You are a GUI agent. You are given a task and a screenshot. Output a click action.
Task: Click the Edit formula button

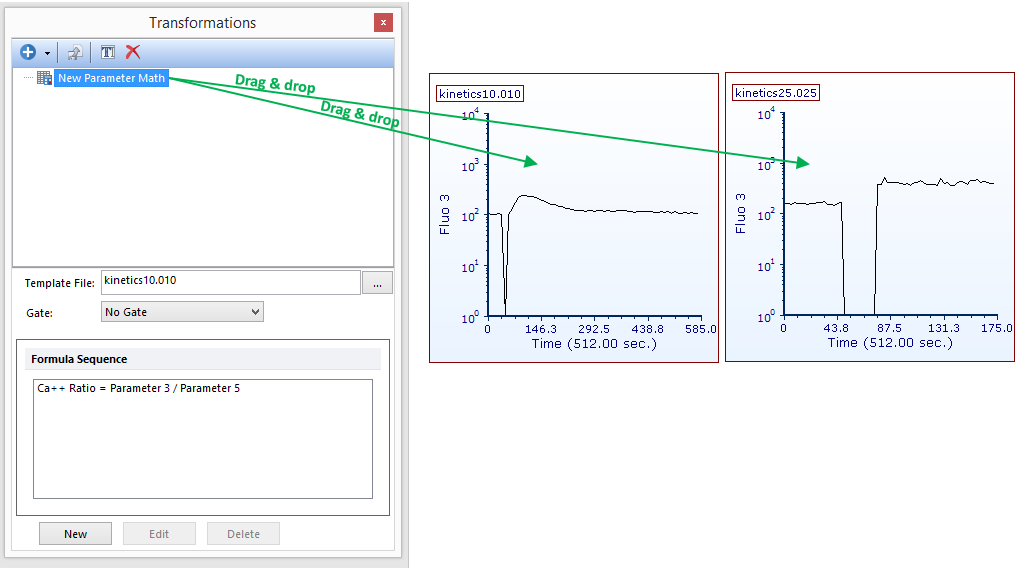pyautogui.click(x=159, y=534)
